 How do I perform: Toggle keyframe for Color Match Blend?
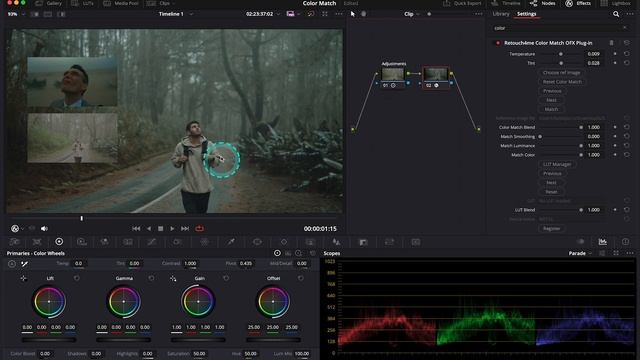coord(615,127)
